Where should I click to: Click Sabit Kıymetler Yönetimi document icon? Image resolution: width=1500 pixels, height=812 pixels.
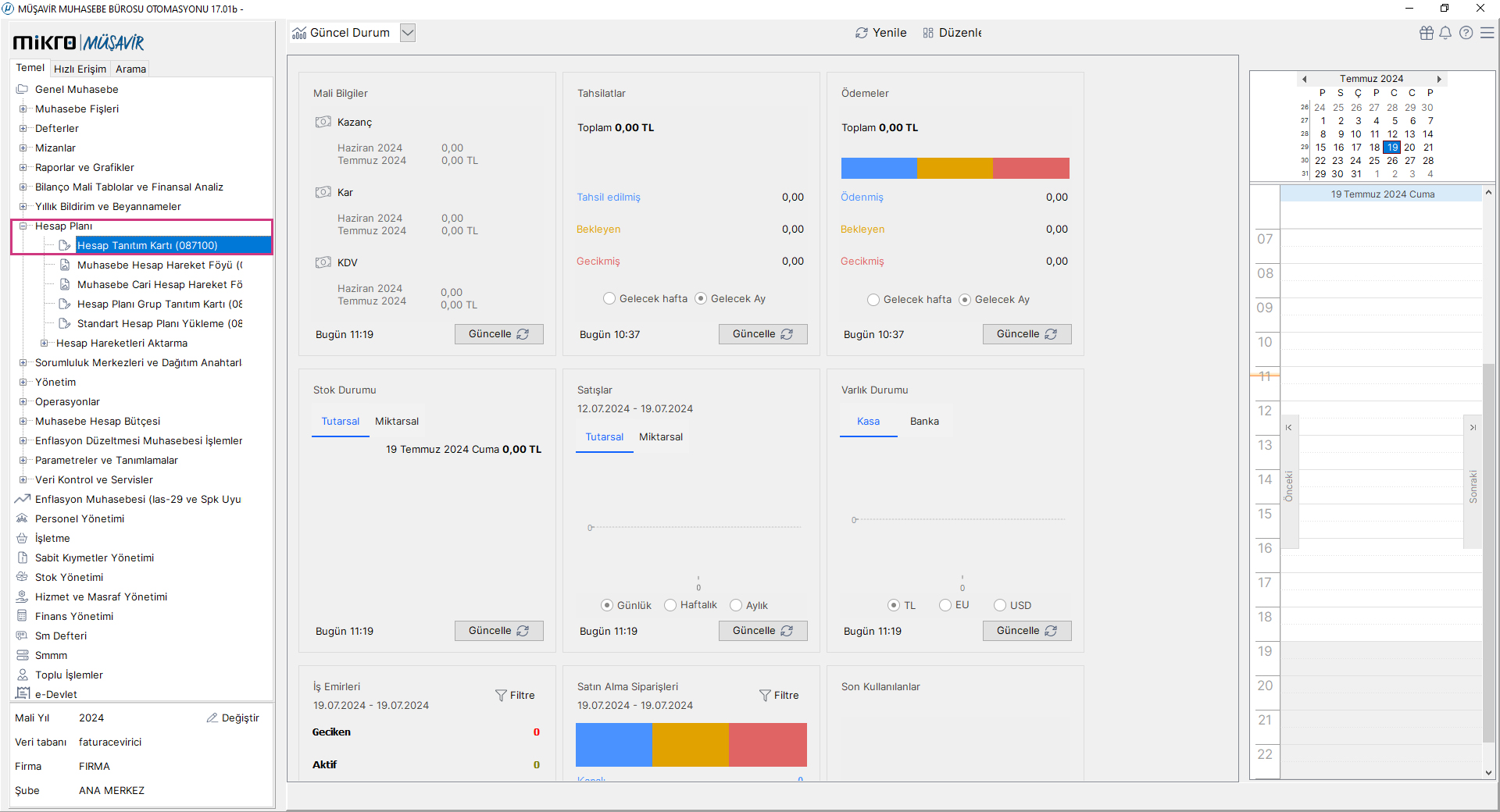[x=22, y=557]
